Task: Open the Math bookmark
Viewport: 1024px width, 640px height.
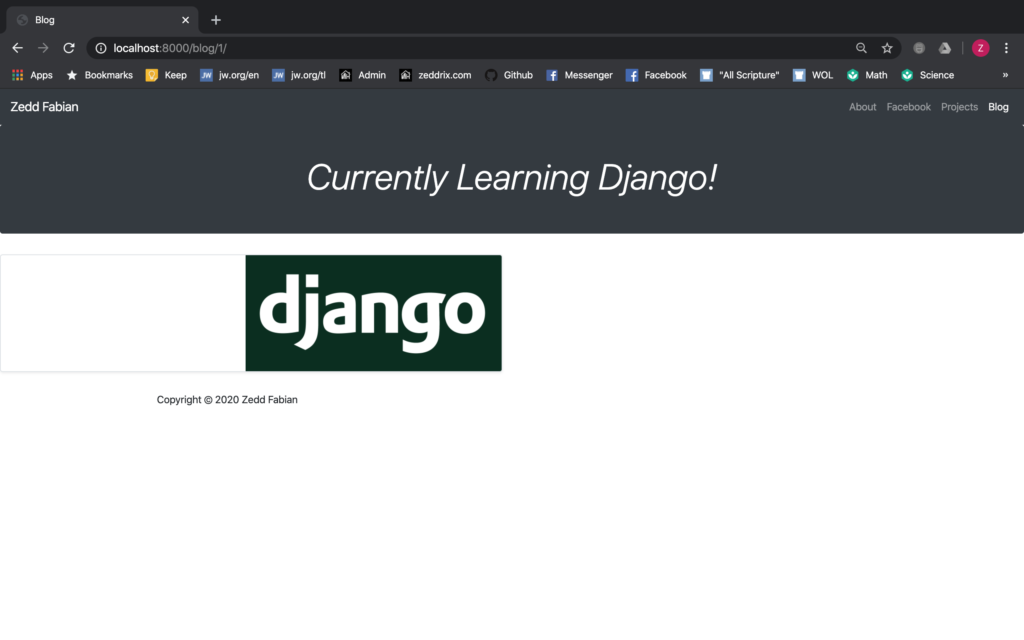Action: 867,75
